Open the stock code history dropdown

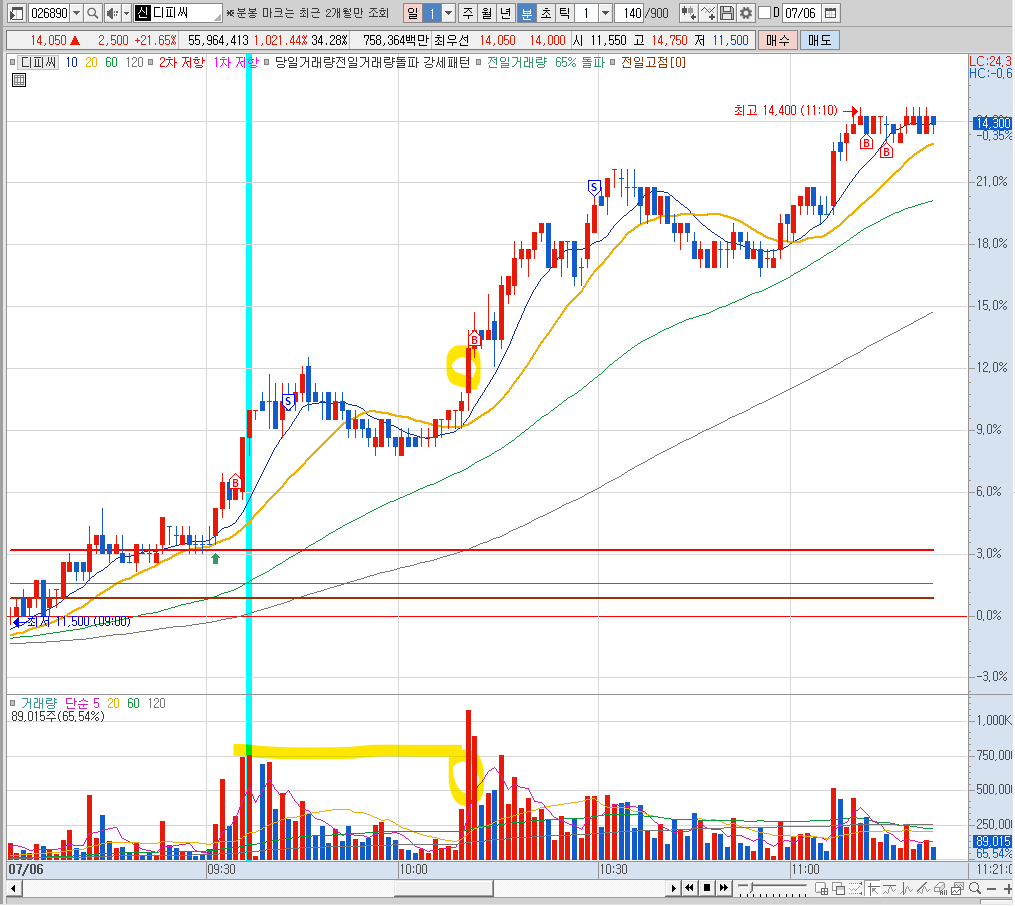click(x=76, y=12)
